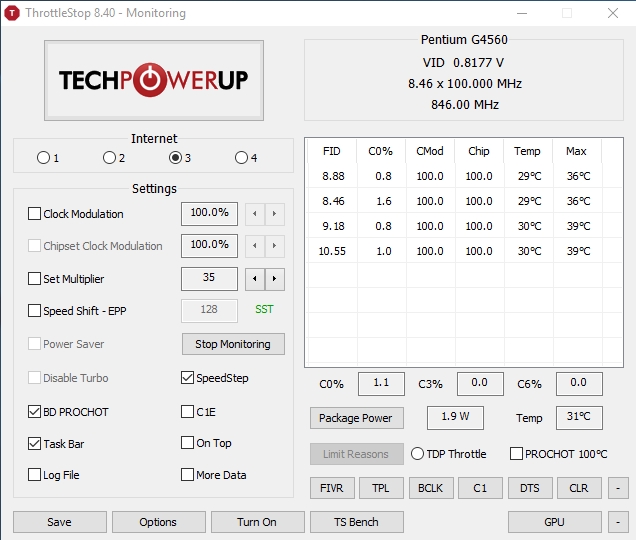The height and width of the screenshot is (540, 636).
Task: Enable Clock Modulation checkbox
Action: click(x=34, y=214)
